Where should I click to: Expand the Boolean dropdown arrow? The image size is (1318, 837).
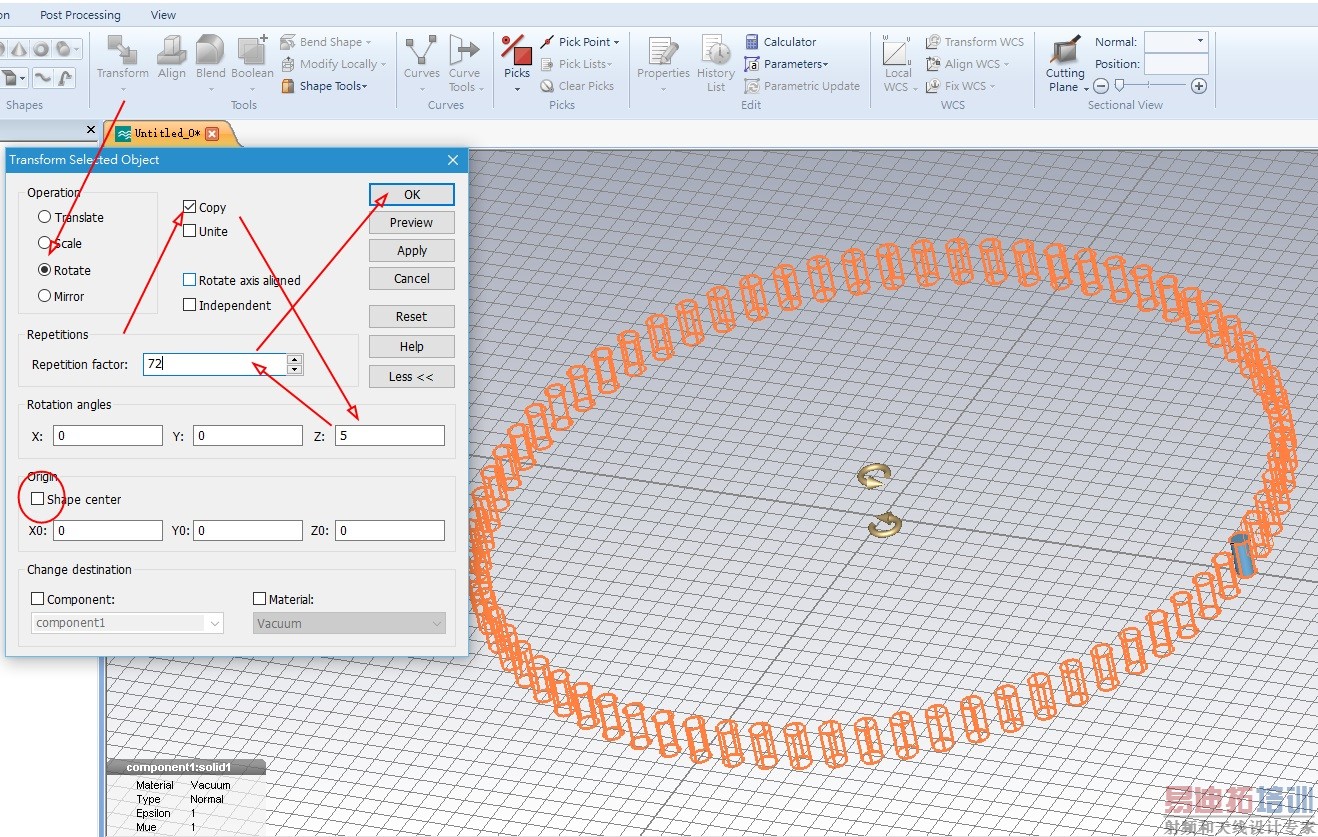click(252, 89)
